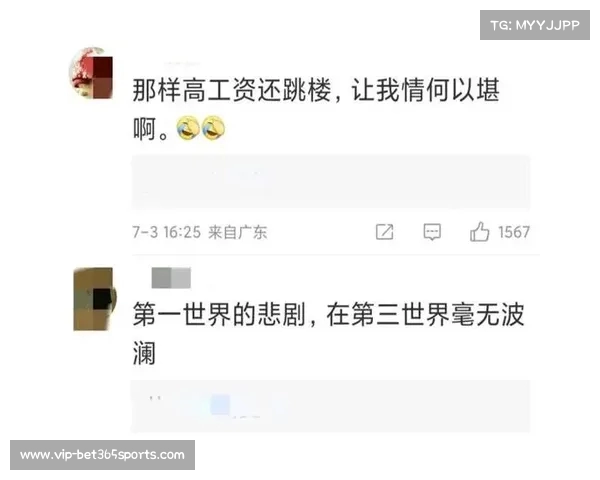Like the comment with the thumbs-up icon
600x480 pixels.
479,232
